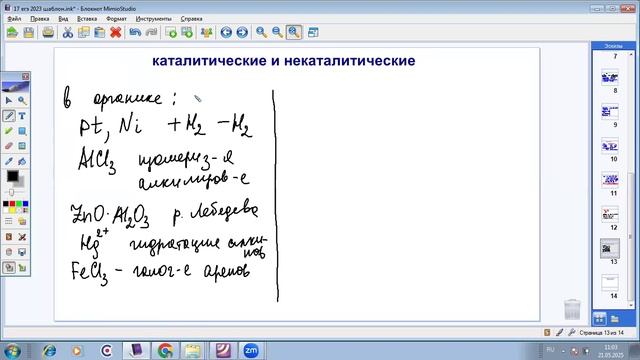640x360 pixels.
Task: Cut selection with the scissors icon
Action: coord(68,32)
